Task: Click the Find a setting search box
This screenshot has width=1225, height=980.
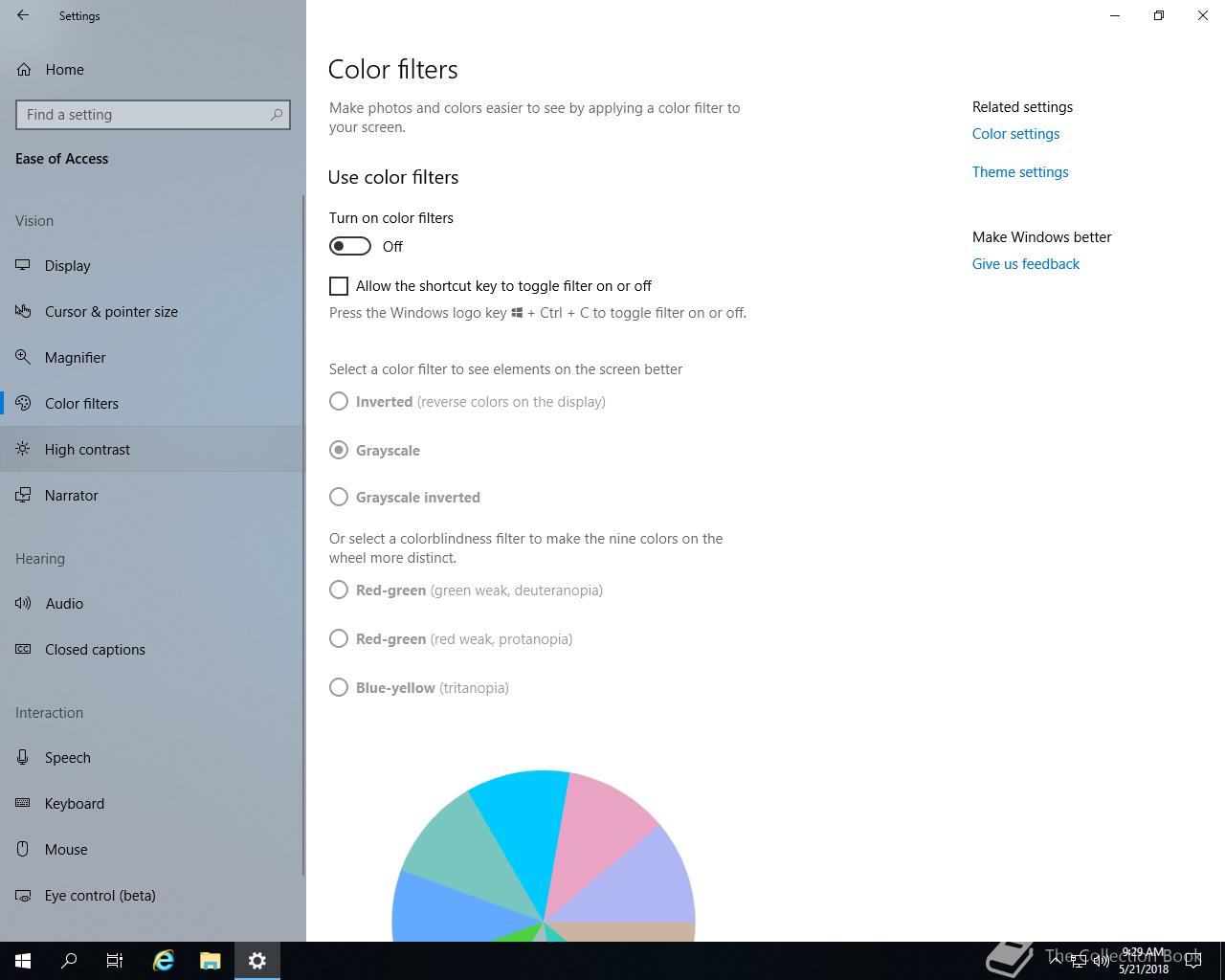Action: click(x=153, y=115)
